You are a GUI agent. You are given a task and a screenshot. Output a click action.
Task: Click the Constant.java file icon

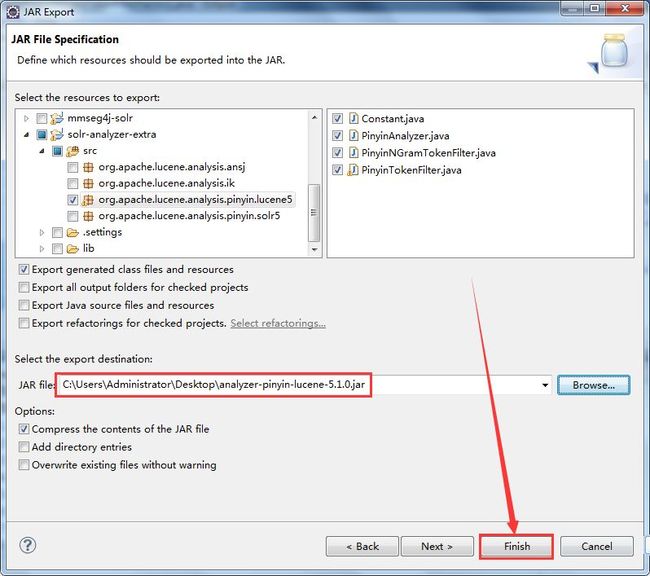pyautogui.click(x=353, y=119)
